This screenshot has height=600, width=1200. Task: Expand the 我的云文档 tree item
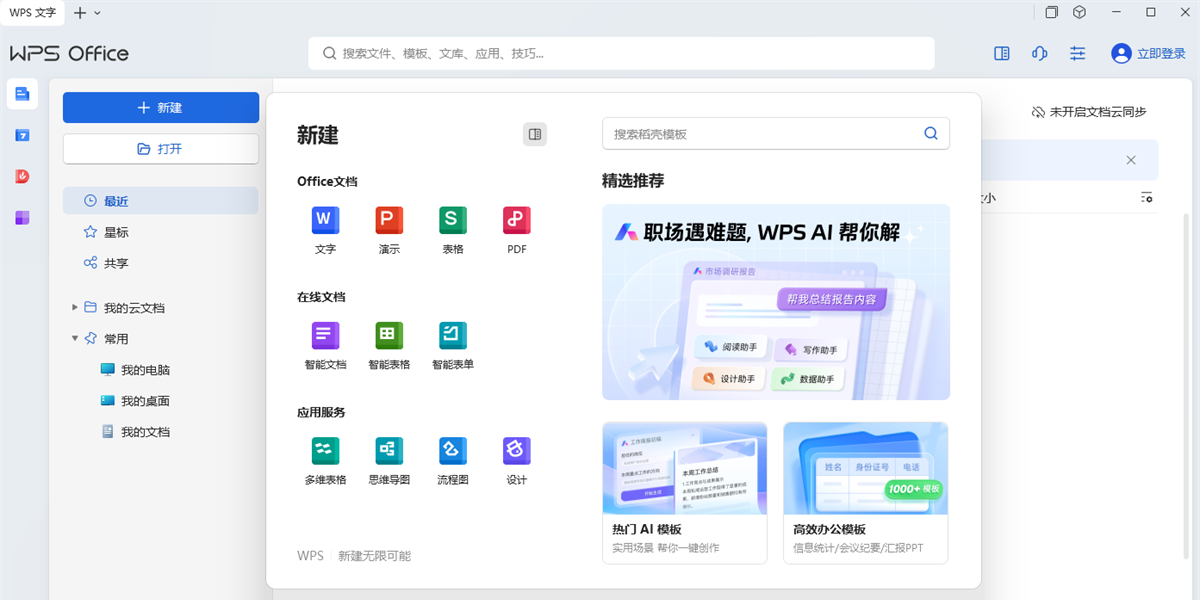tap(74, 307)
